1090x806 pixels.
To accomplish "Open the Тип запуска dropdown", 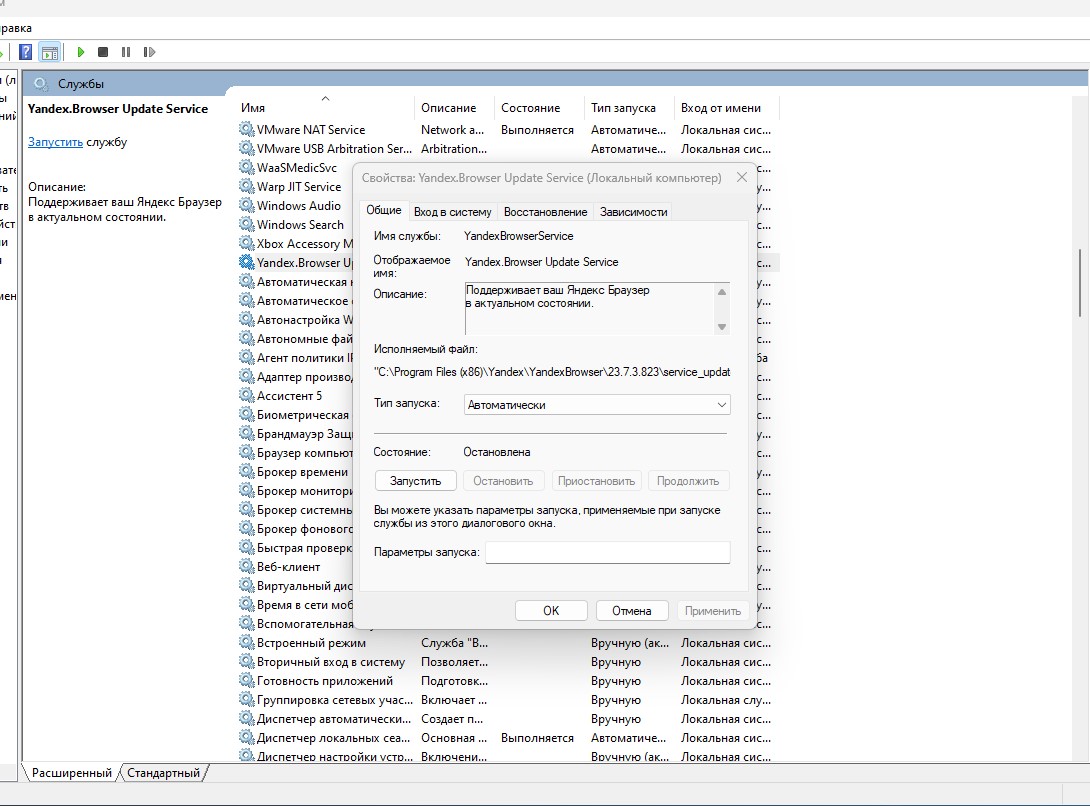I will [x=597, y=405].
